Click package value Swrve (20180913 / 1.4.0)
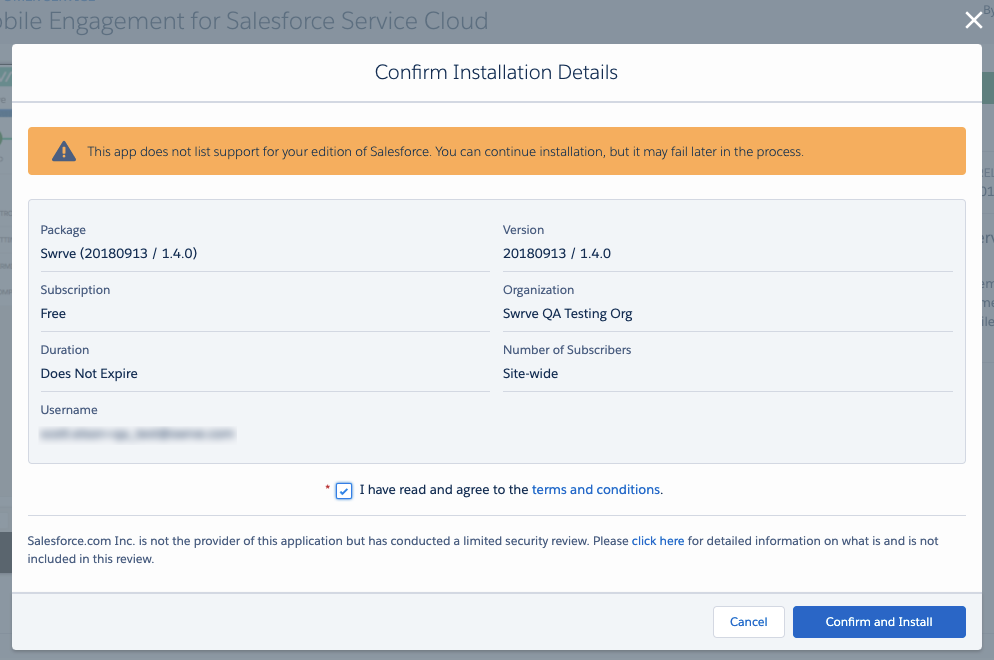 119,254
